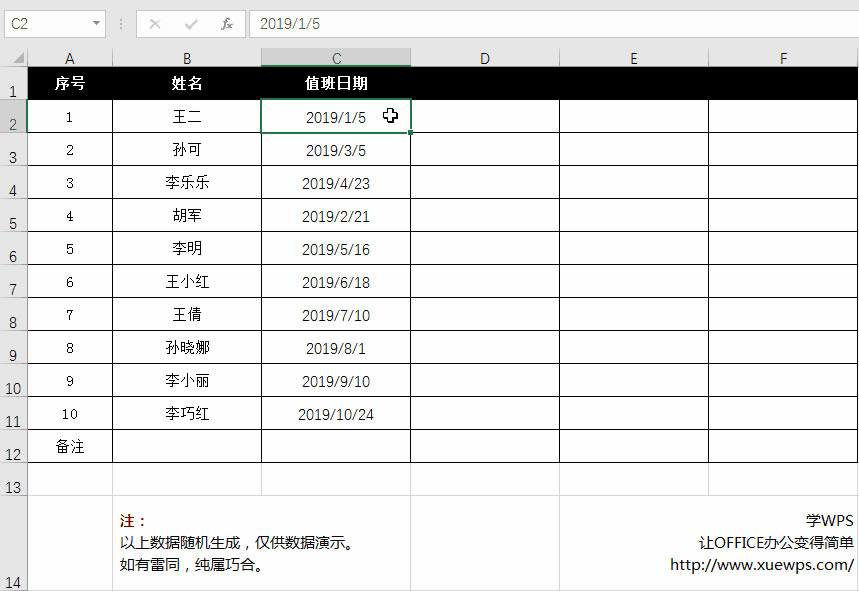Select column D header
Screen dimensions: 859x591
pyautogui.click(x=484, y=57)
